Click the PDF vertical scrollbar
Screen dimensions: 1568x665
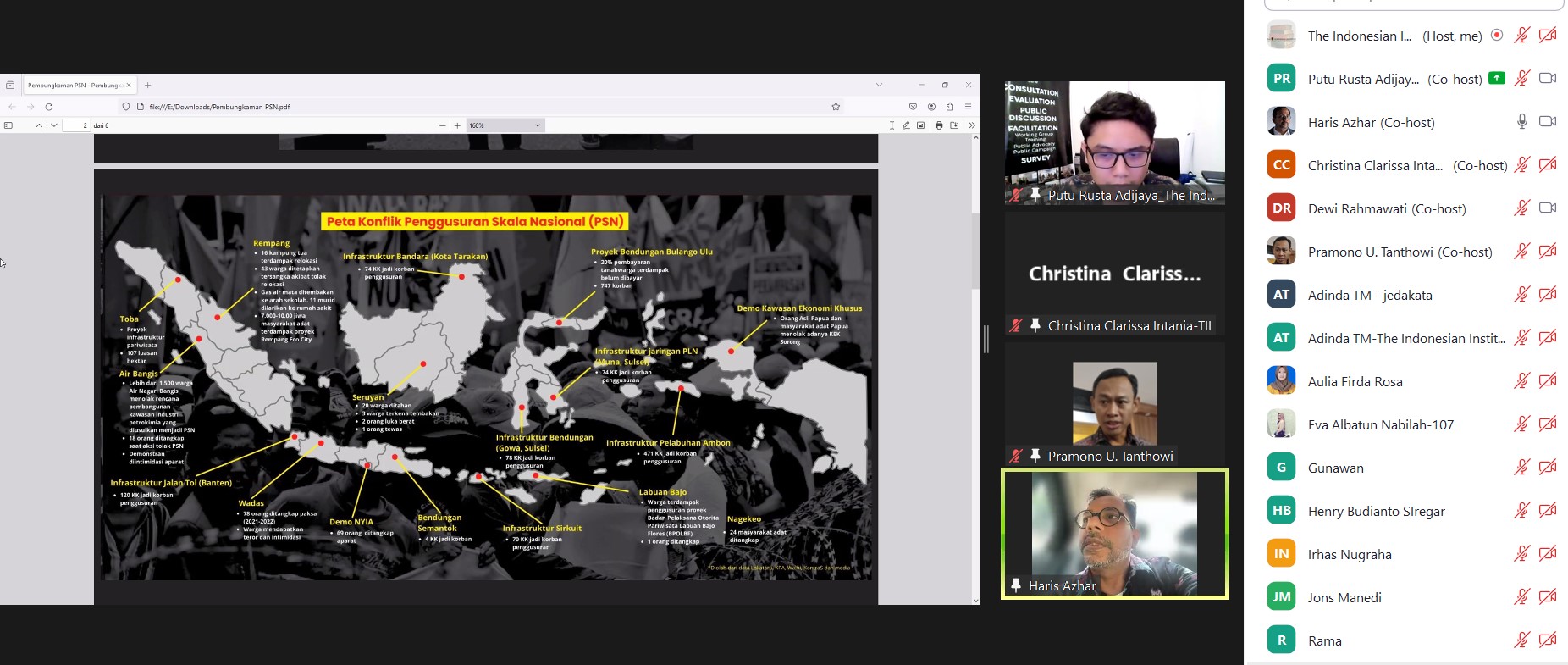tap(975, 254)
